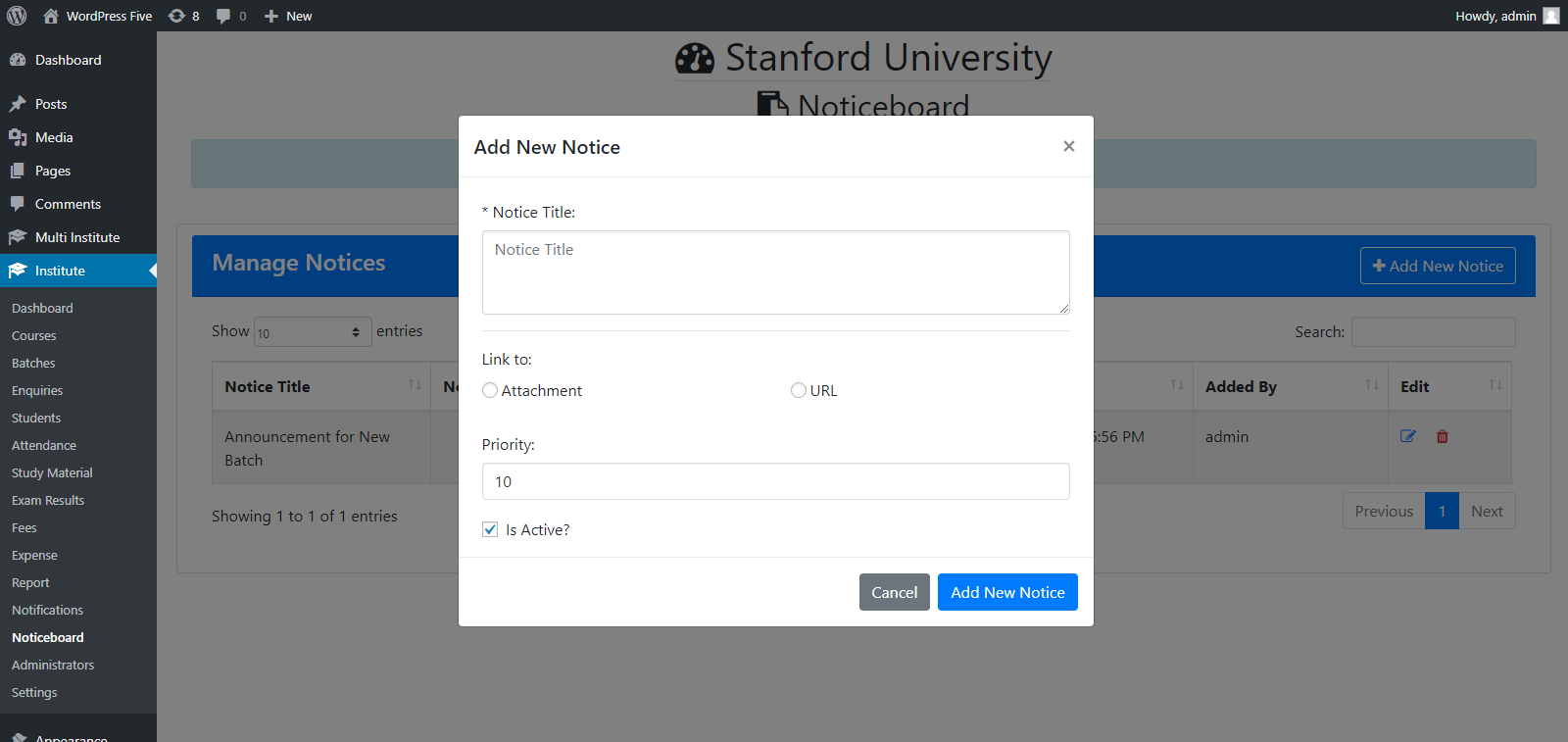Delete the Announcement for New Batch notice

click(x=1443, y=436)
